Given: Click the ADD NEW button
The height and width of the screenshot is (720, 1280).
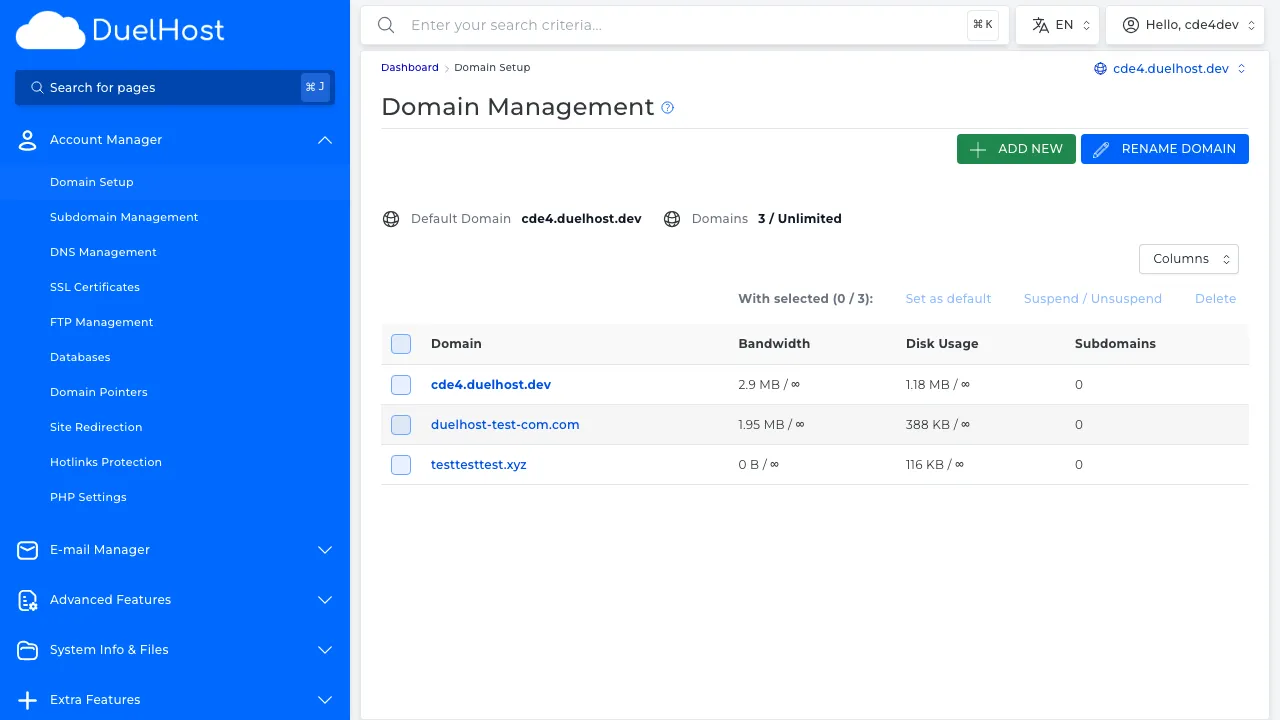Looking at the screenshot, I should (x=1016, y=148).
